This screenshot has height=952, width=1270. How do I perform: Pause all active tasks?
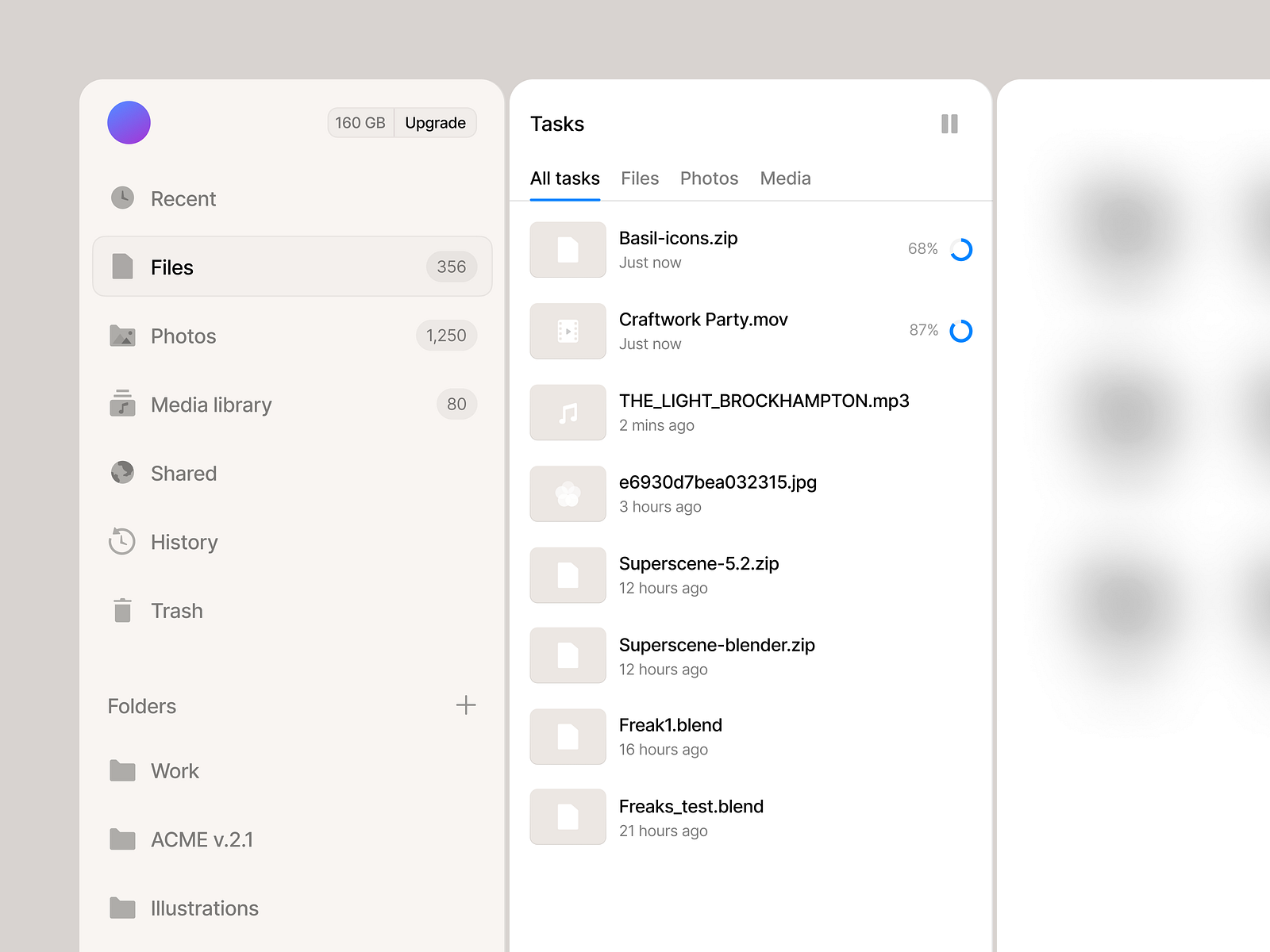coord(949,123)
